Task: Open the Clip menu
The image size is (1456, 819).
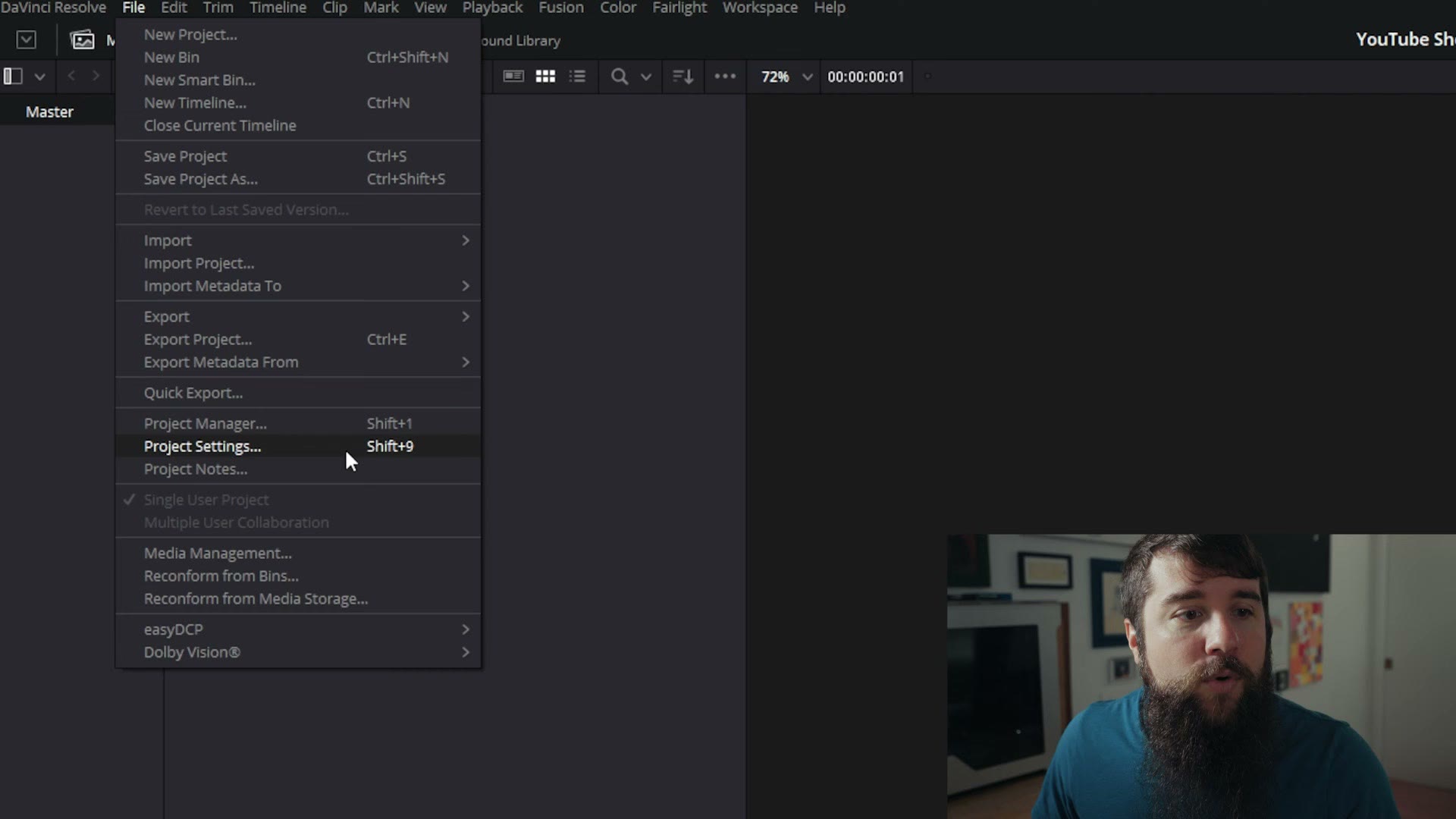Action: point(334,8)
